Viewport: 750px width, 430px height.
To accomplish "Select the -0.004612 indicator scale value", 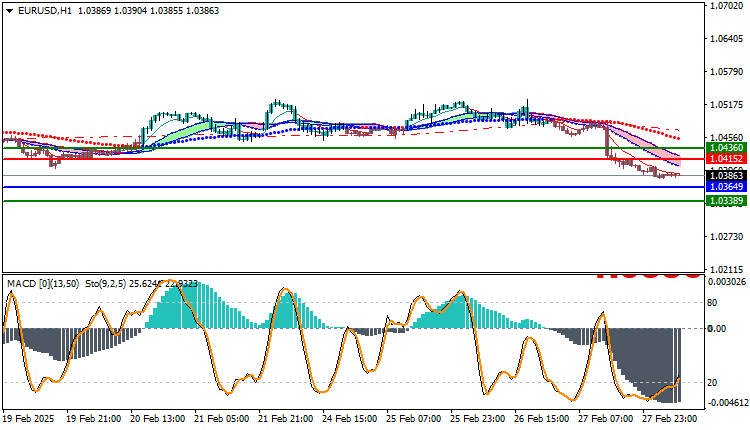I will coord(728,403).
